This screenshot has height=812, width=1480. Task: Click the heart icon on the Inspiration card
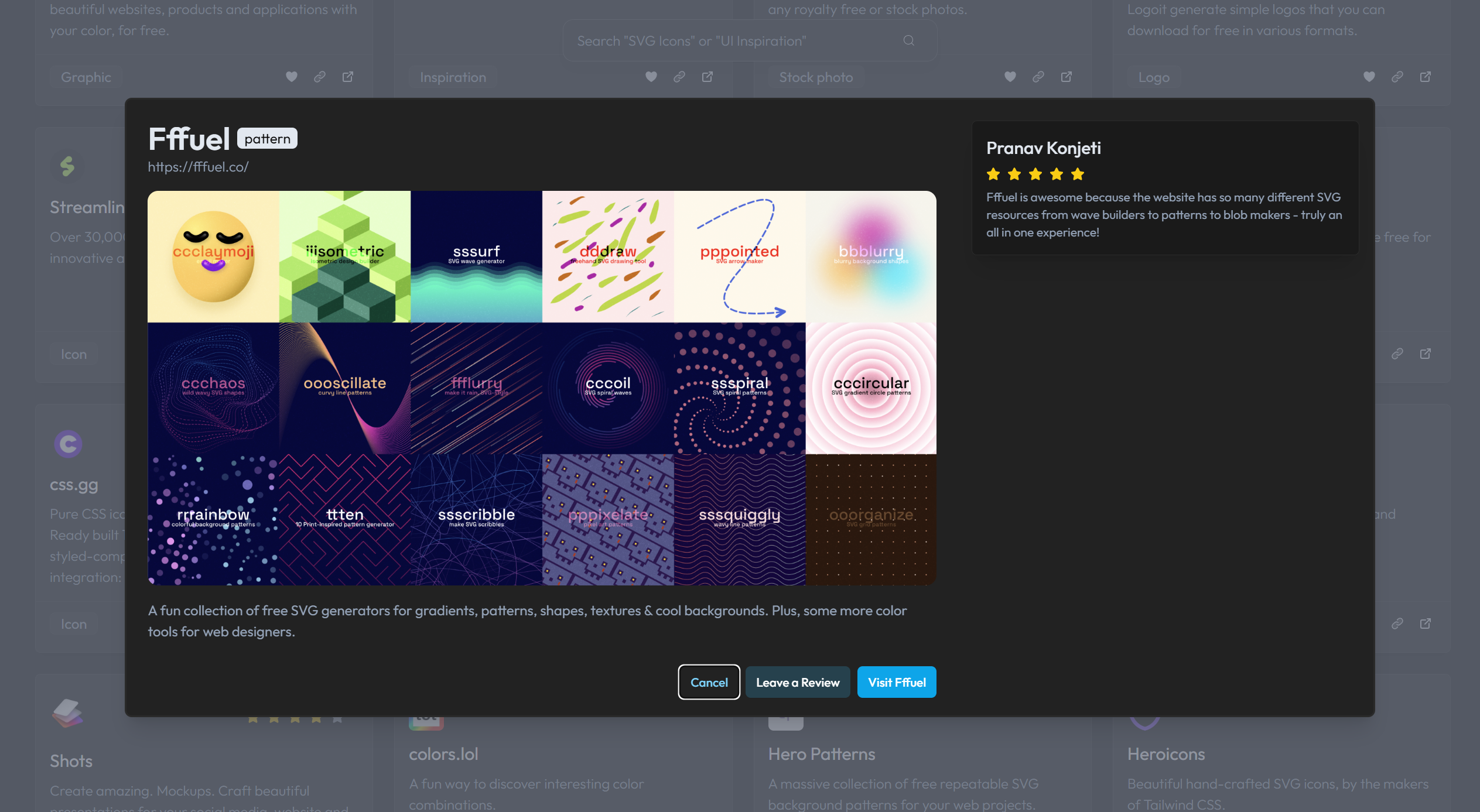[651, 77]
